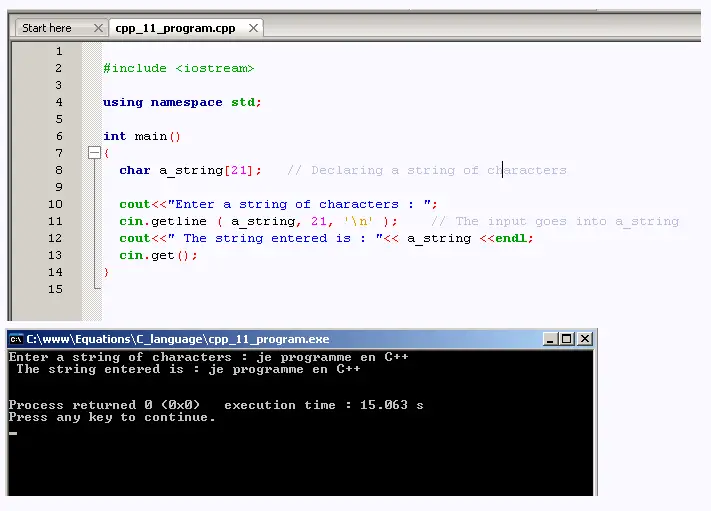Screen dimensions: 711x511
Task: Close the cpp_11_program.exe console window
Action: tap(585, 339)
